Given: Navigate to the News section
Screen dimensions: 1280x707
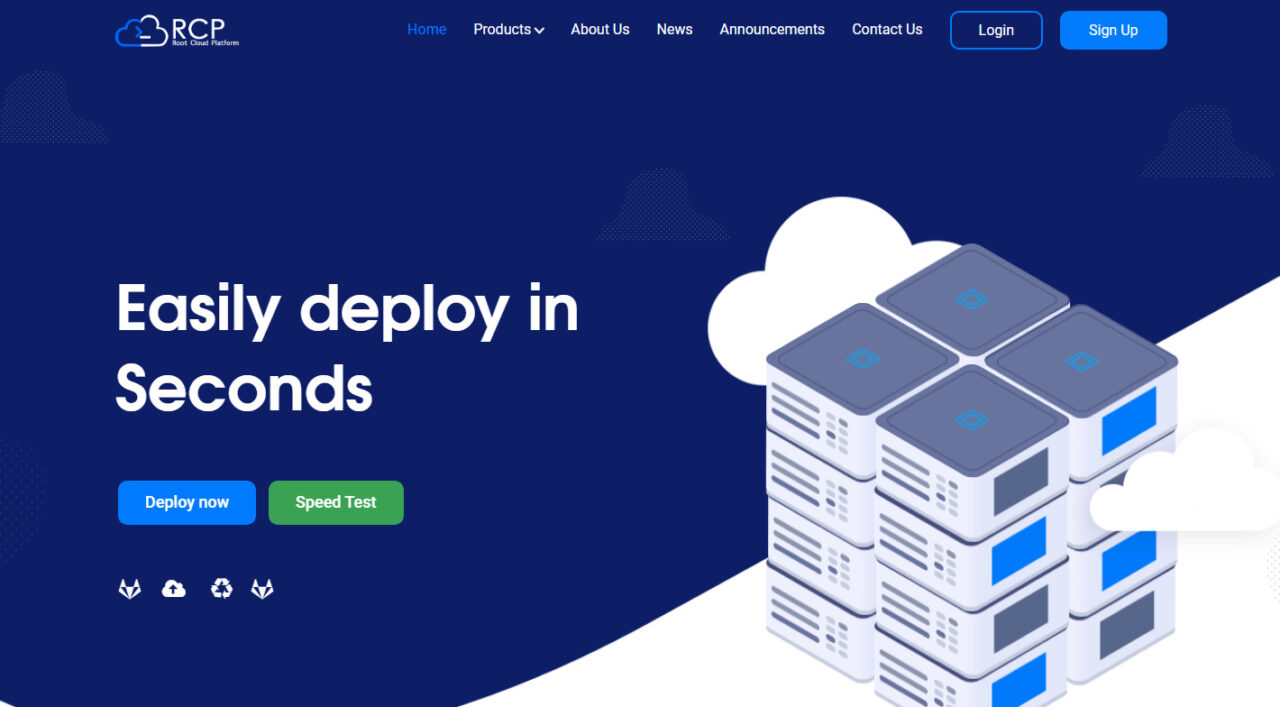Looking at the screenshot, I should pyautogui.click(x=674, y=30).
